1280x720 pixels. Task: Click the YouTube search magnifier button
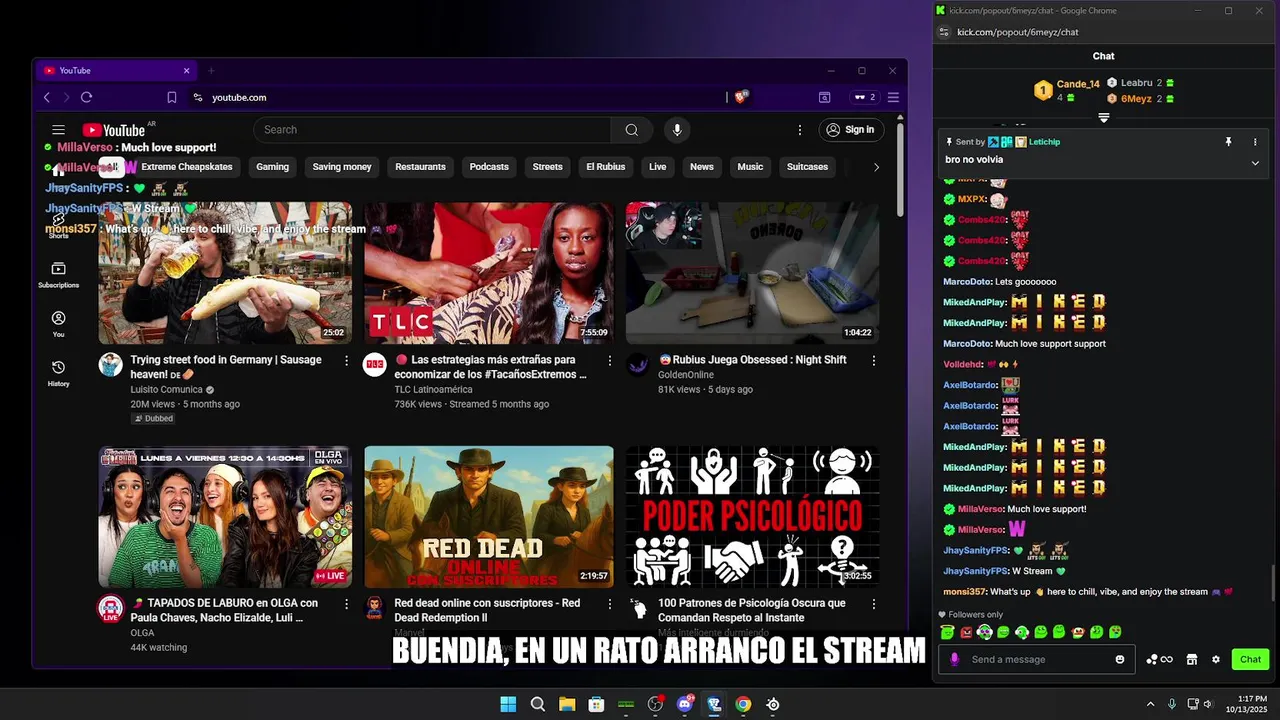click(631, 130)
